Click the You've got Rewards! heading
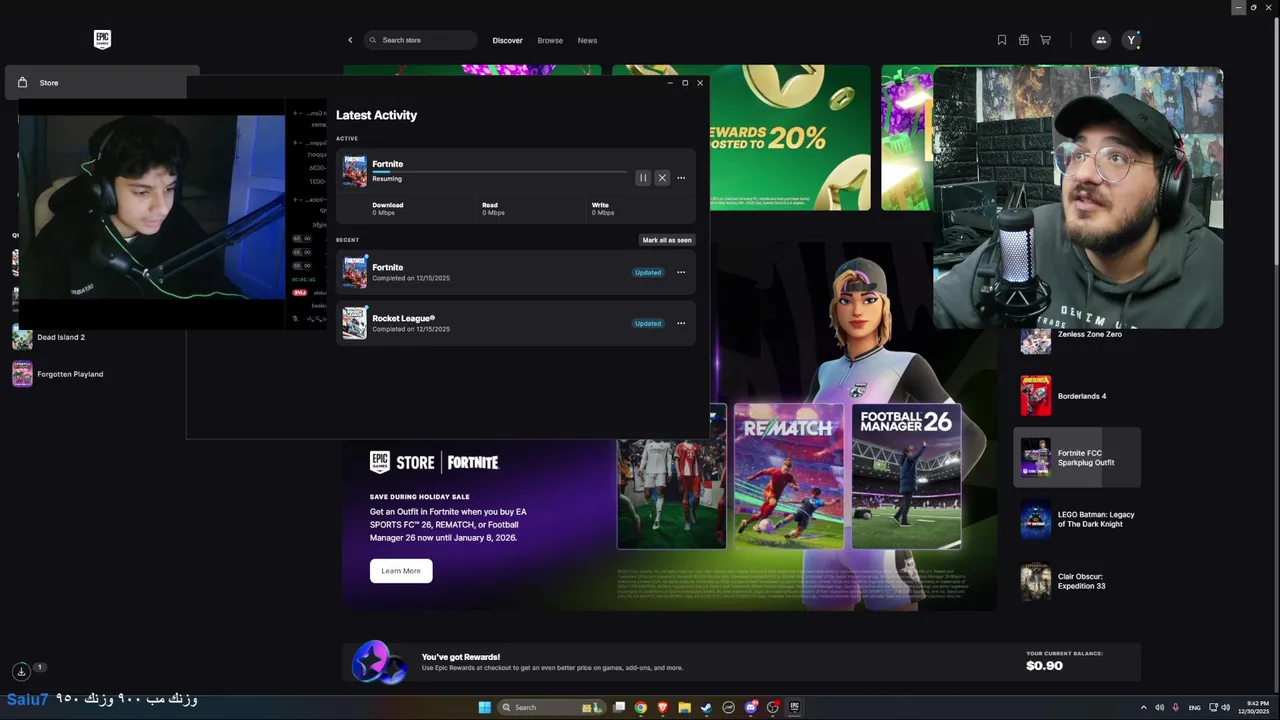 click(x=460, y=657)
